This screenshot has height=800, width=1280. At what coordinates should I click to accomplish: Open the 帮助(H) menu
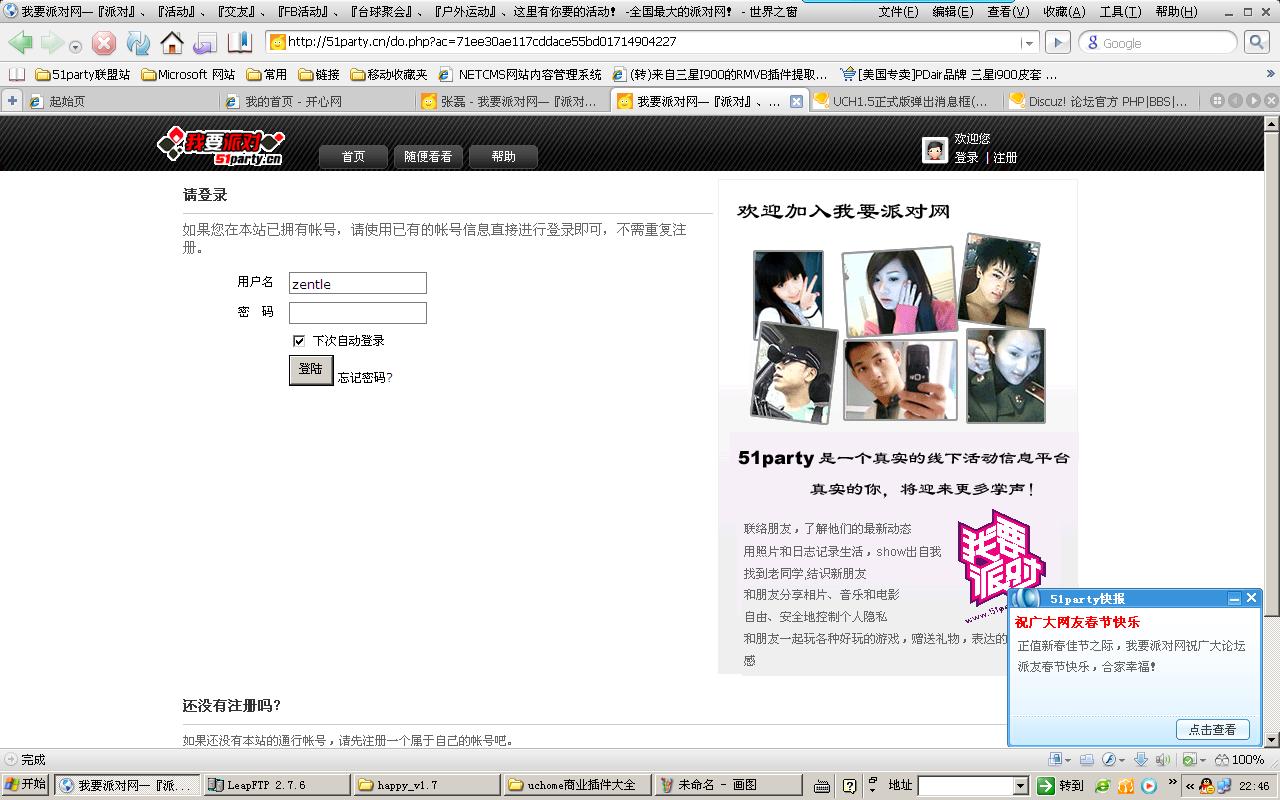[x=1176, y=12]
